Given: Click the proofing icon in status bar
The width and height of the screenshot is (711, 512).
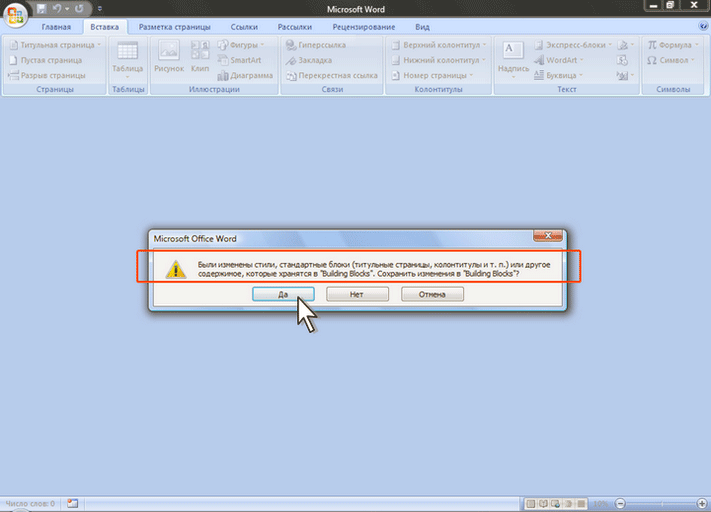Looking at the screenshot, I should (73, 503).
